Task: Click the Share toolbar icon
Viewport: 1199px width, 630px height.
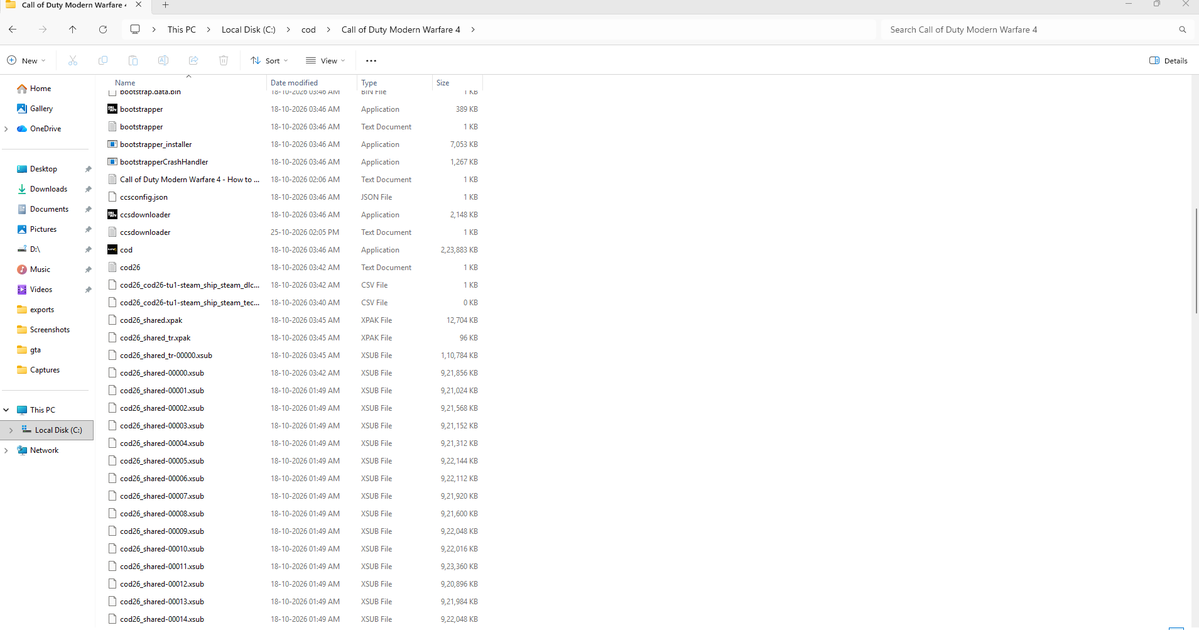Action: tap(193, 60)
